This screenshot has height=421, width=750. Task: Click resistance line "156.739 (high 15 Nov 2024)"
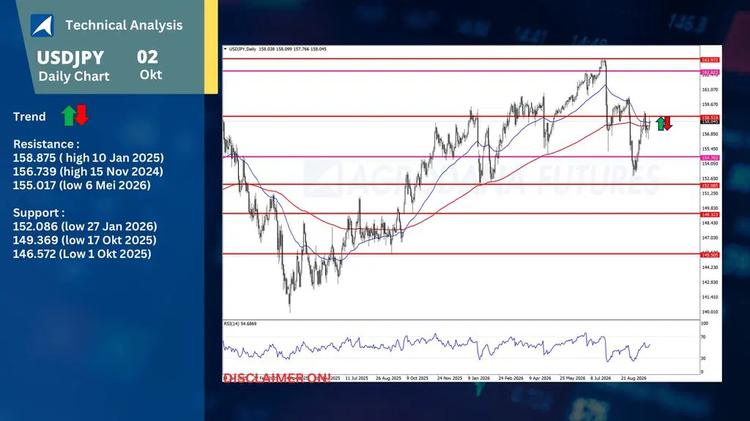(x=88, y=171)
